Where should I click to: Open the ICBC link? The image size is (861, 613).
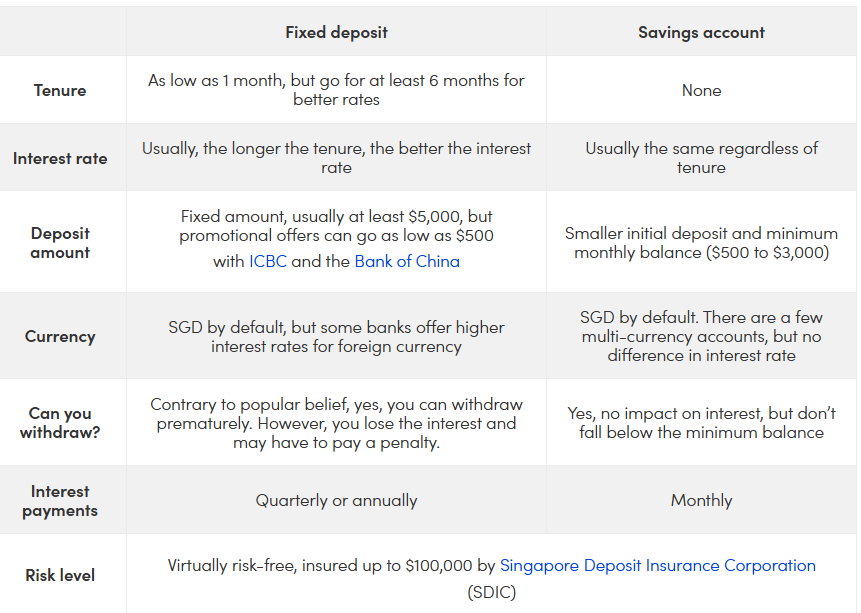pyautogui.click(x=268, y=262)
